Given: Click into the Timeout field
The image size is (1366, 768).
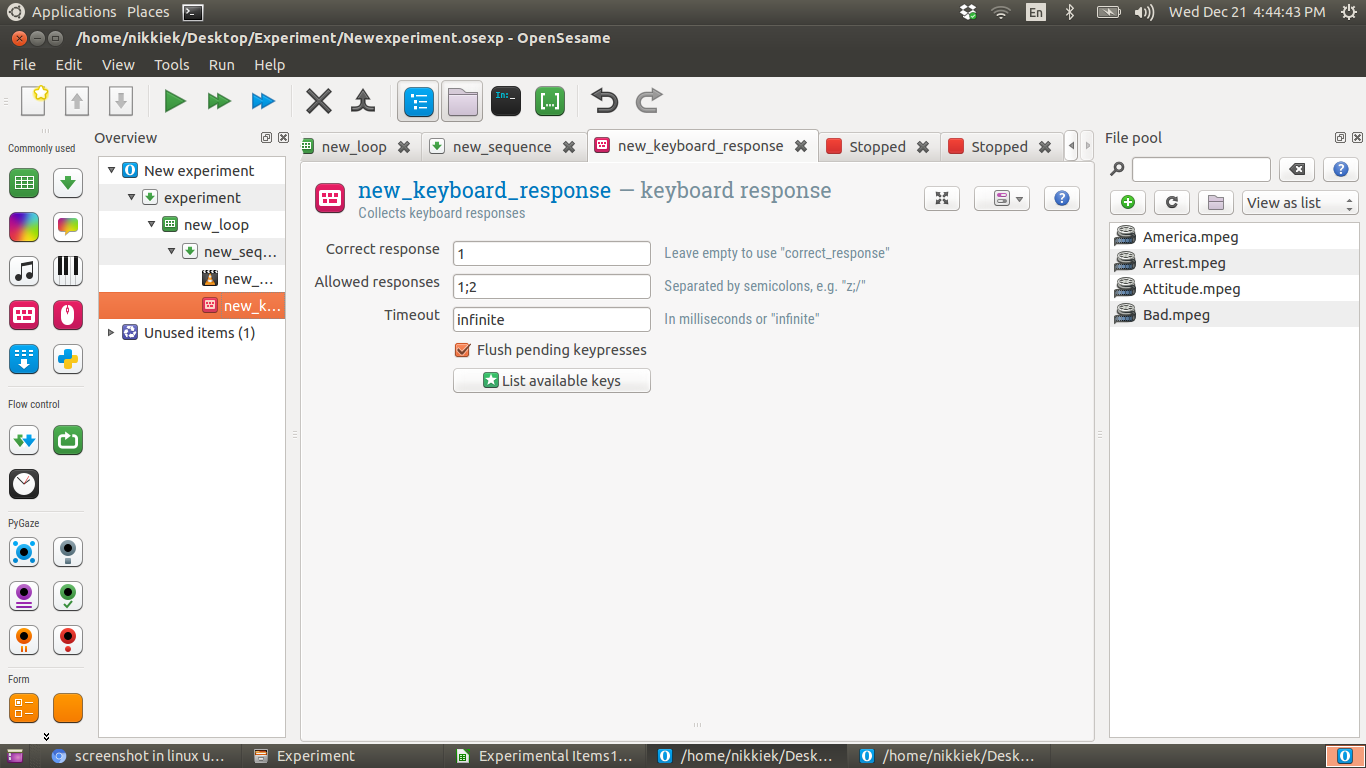Looking at the screenshot, I should pyautogui.click(x=552, y=320).
